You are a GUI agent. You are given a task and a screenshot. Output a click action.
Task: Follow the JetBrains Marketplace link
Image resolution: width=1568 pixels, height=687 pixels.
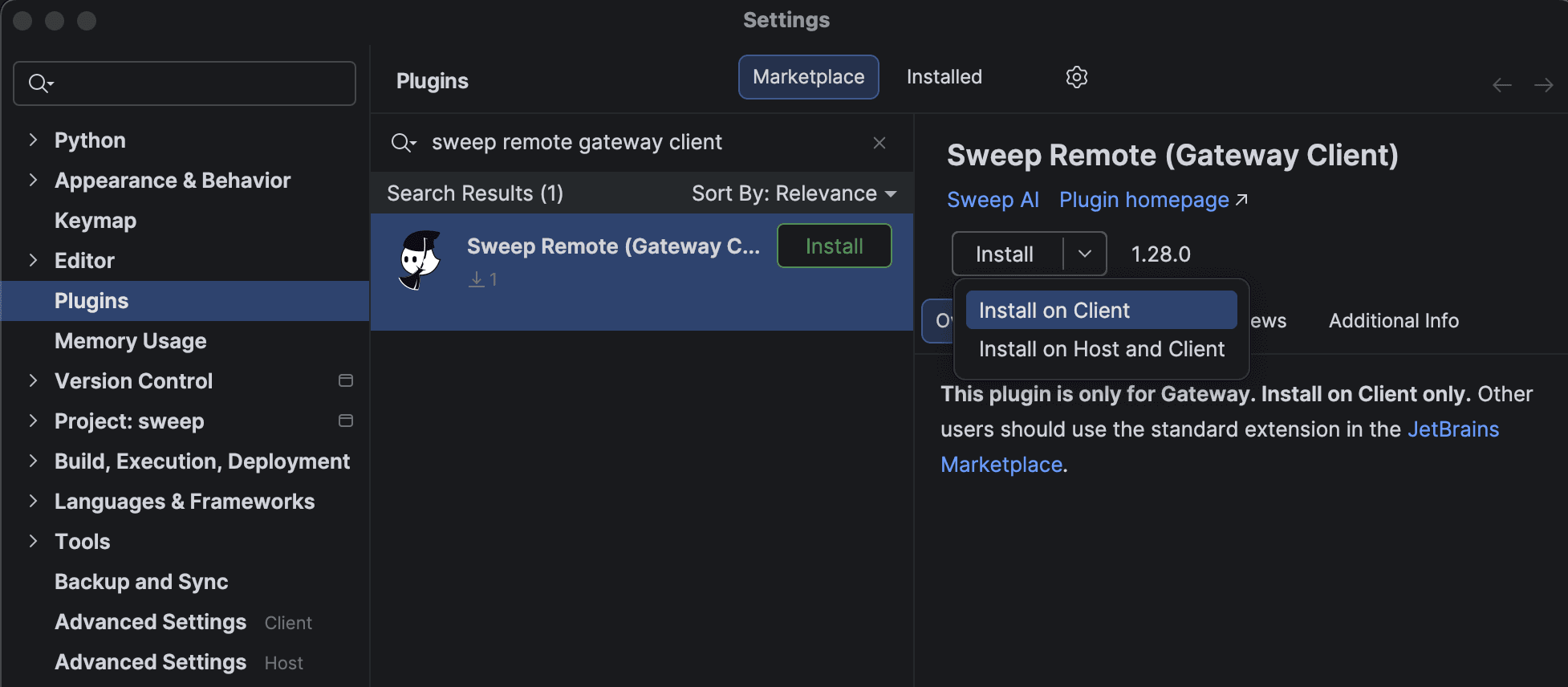(1453, 429)
